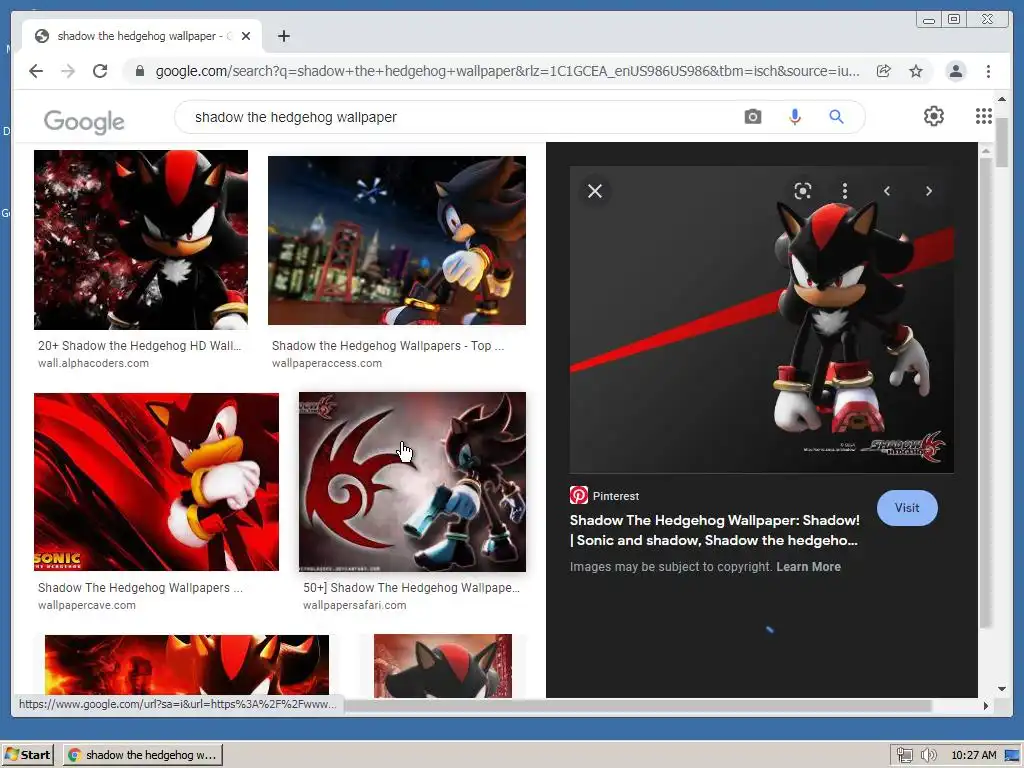Go to Google home via the logo
This screenshot has width=1024, height=768.
click(84, 121)
